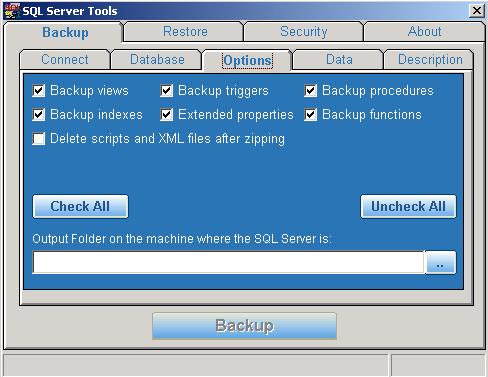Screen dimensions: 488x377
Task: Enable Delete scripts and XML files after zipping
Action: click(x=39, y=139)
